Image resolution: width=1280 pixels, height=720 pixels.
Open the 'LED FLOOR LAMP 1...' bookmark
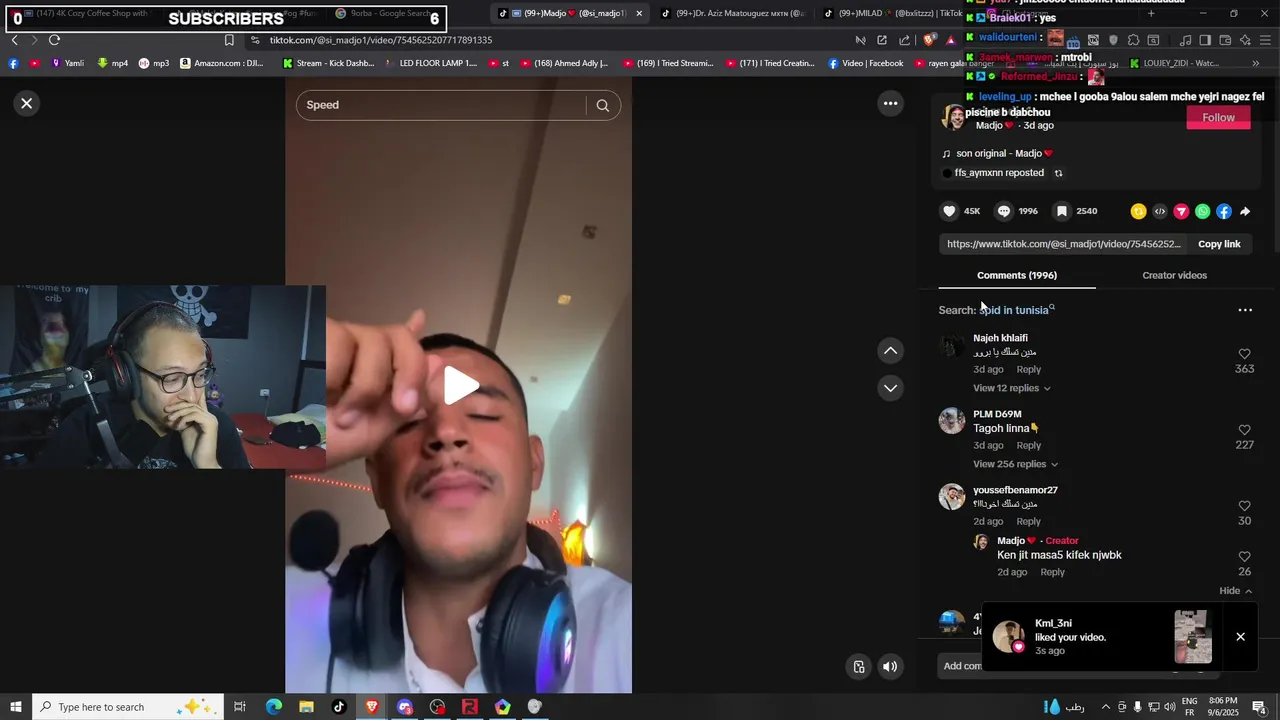[x=430, y=63]
